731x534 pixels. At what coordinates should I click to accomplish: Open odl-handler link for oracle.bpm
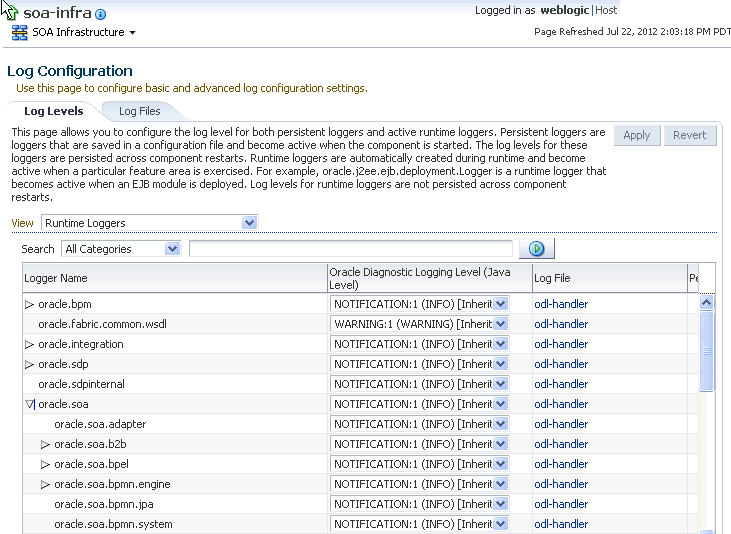point(561,304)
